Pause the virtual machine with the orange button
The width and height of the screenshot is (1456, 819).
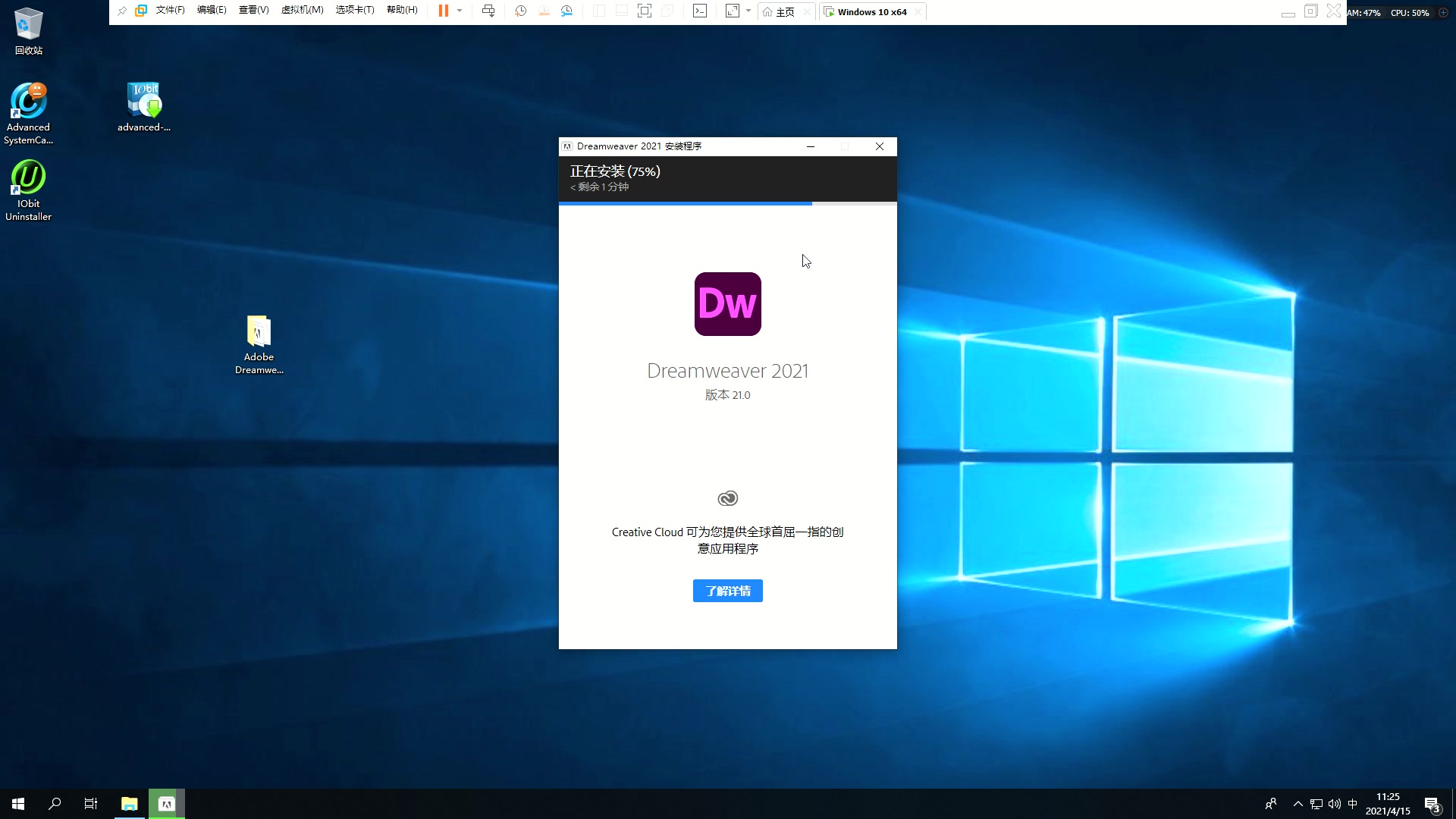pos(444,11)
